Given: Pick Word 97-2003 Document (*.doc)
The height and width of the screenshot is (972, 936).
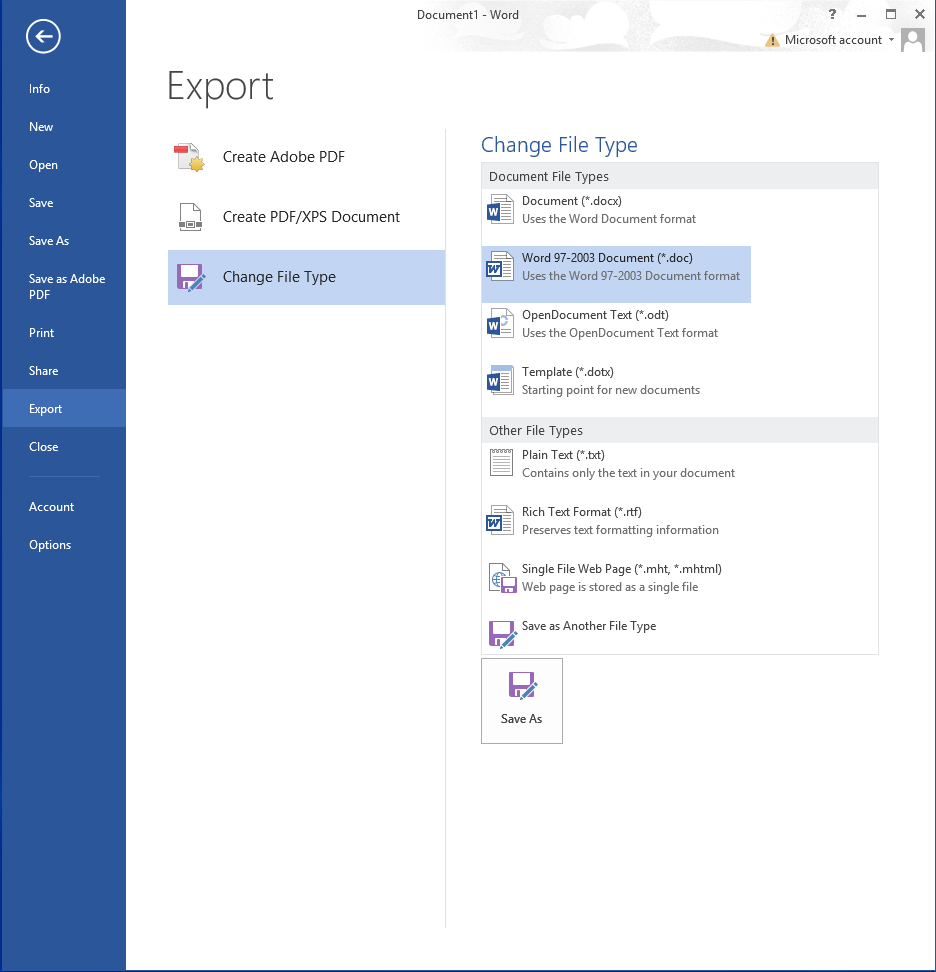Looking at the screenshot, I should [x=616, y=275].
